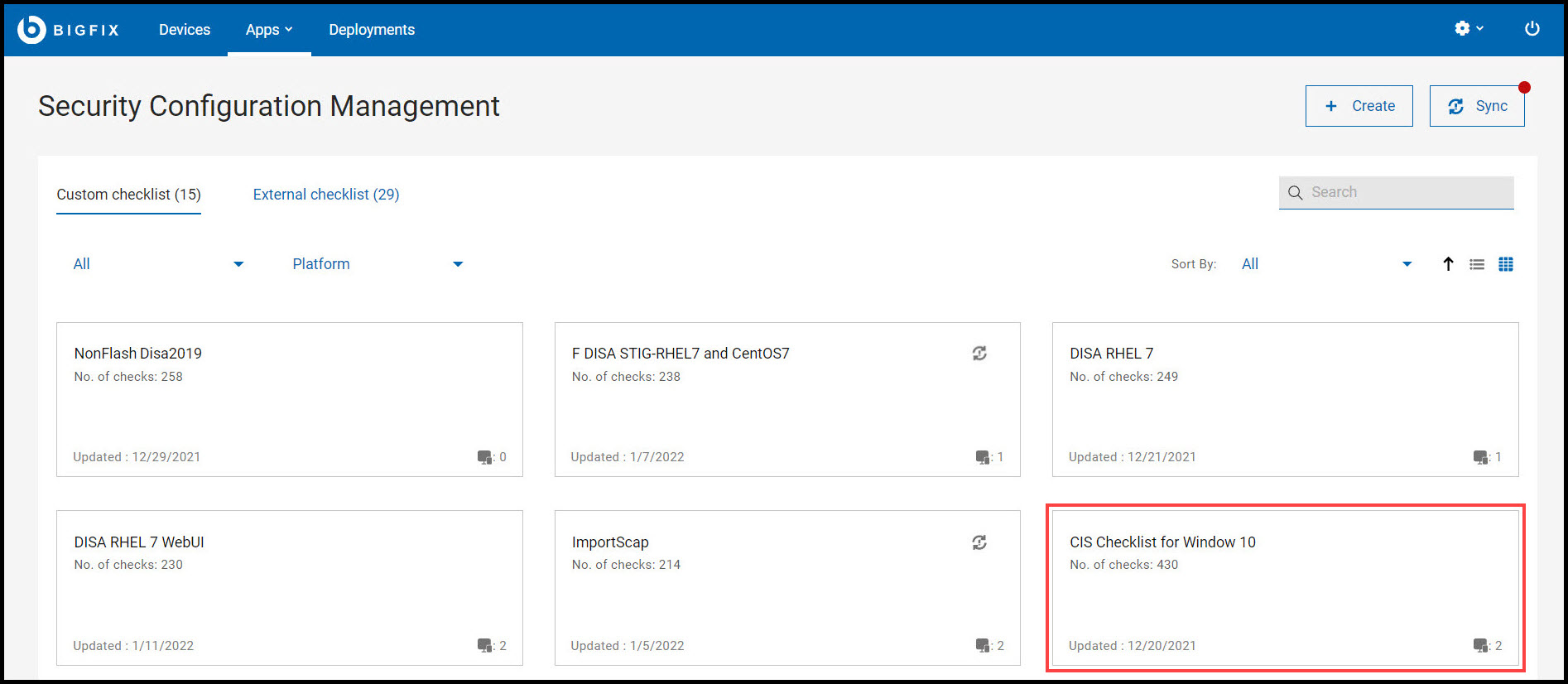Click sync icon on F DISA STIG-RHEL7 card
1568x684 pixels.
click(979, 354)
